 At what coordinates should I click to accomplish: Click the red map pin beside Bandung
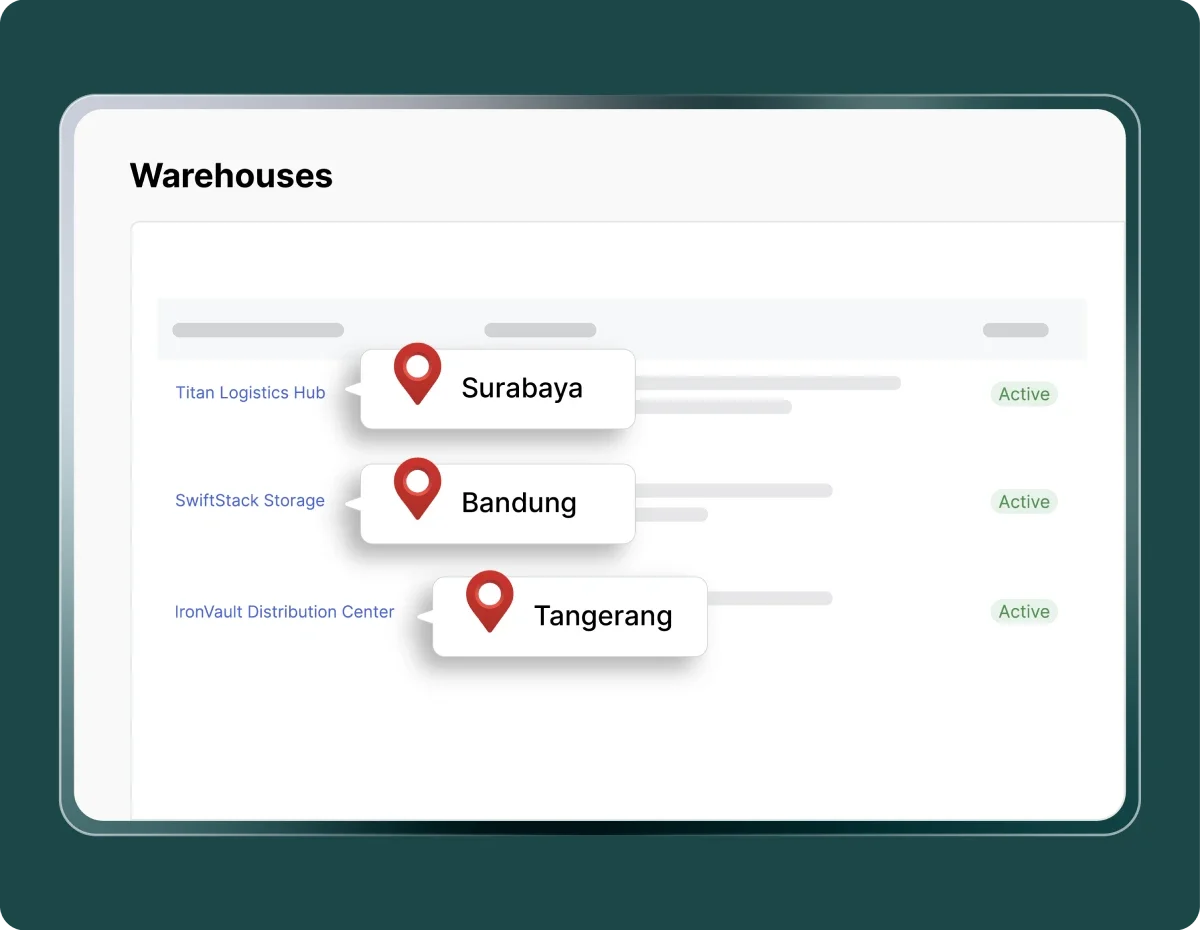tap(417, 487)
